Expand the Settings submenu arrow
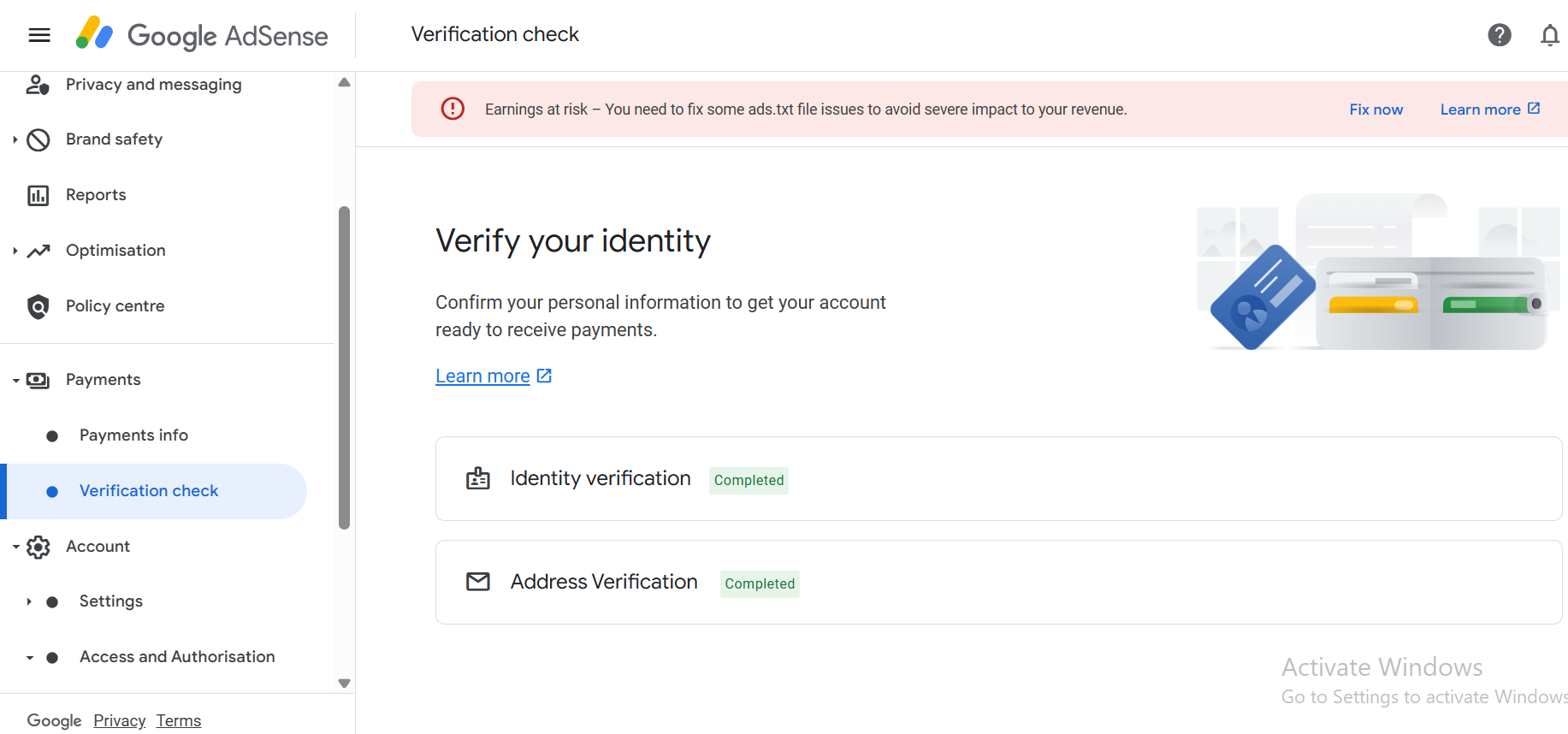 pos(29,601)
